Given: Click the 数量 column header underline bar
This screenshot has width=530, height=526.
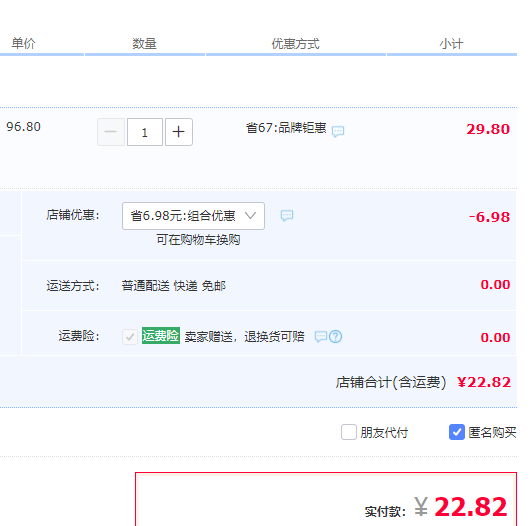Looking at the screenshot, I should pos(145,54).
